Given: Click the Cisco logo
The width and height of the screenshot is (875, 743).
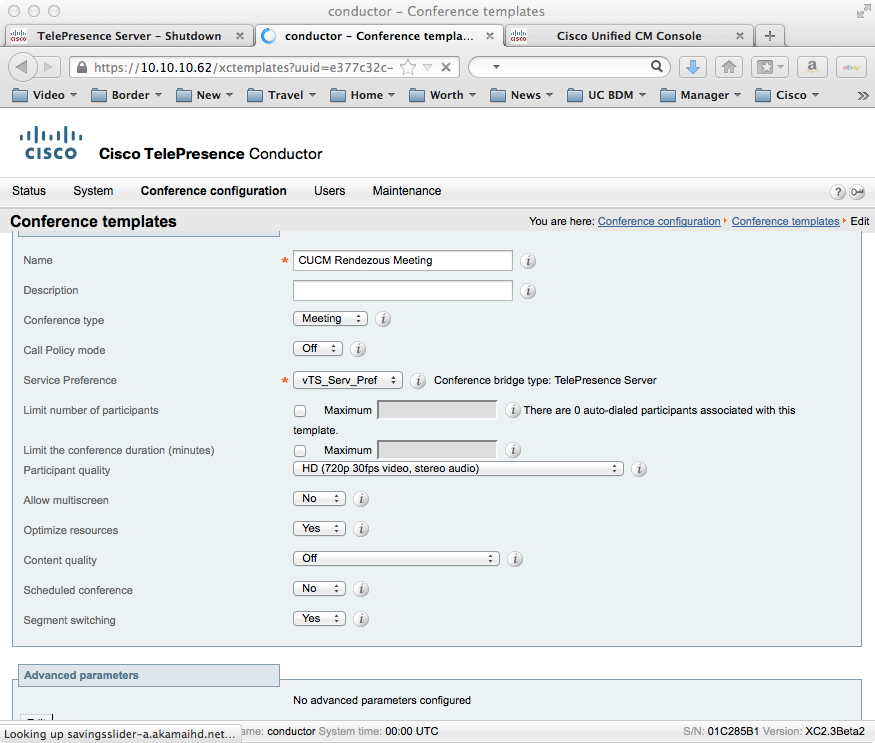Looking at the screenshot, I should tap(51, 143).
